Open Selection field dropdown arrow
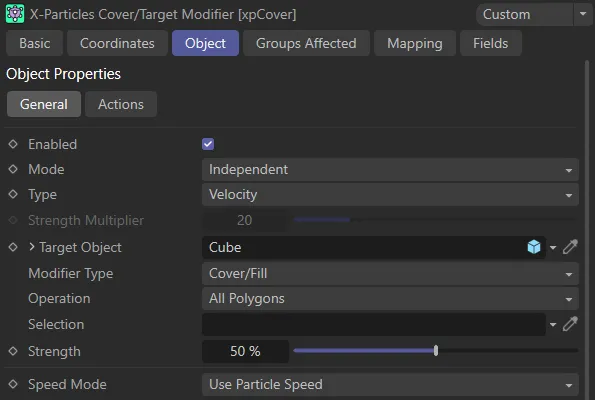The height and width of the screenshot is (400, 595). point(553,325)
